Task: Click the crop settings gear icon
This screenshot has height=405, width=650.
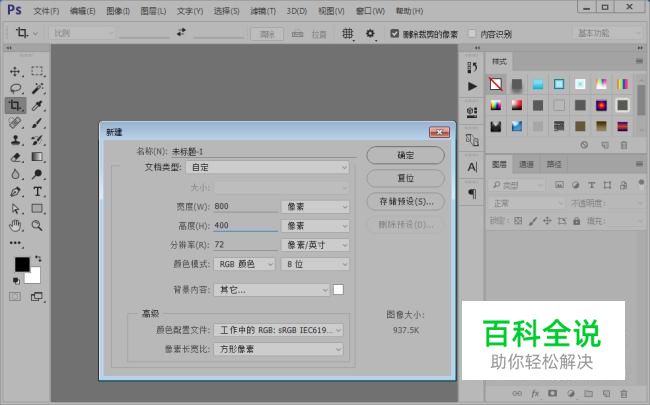Action: [x=369, y=33]
